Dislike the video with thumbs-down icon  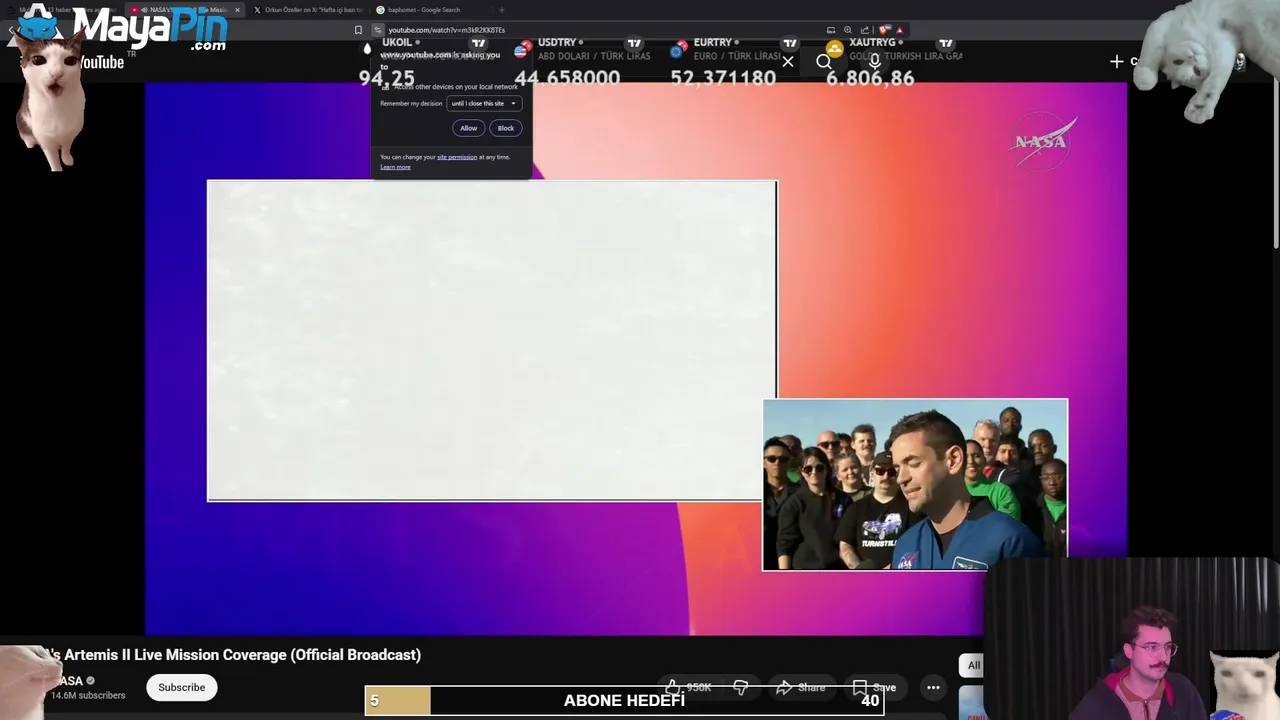coord(741,687)
